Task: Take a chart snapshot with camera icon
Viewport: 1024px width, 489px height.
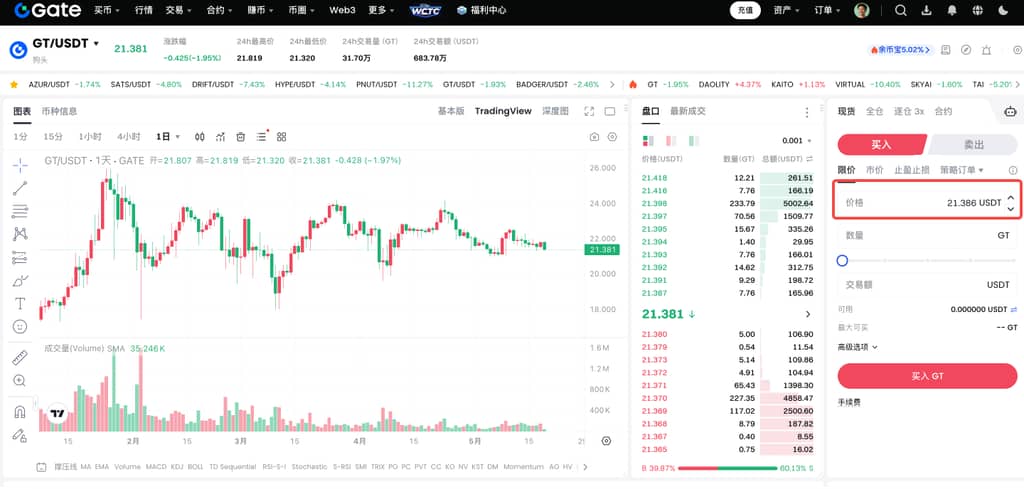Action: (594, 136)
